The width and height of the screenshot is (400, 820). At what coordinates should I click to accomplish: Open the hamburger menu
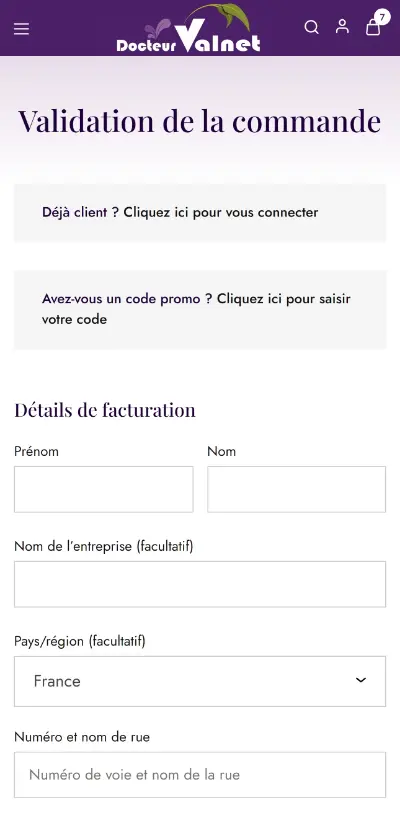[x=21, y=29]
